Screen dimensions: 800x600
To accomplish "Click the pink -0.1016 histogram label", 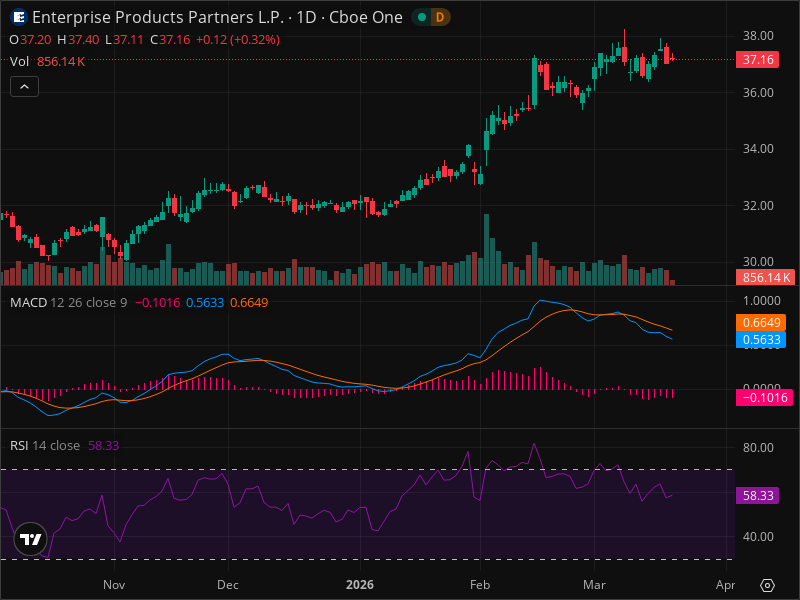I will click(x=764, y=397).
